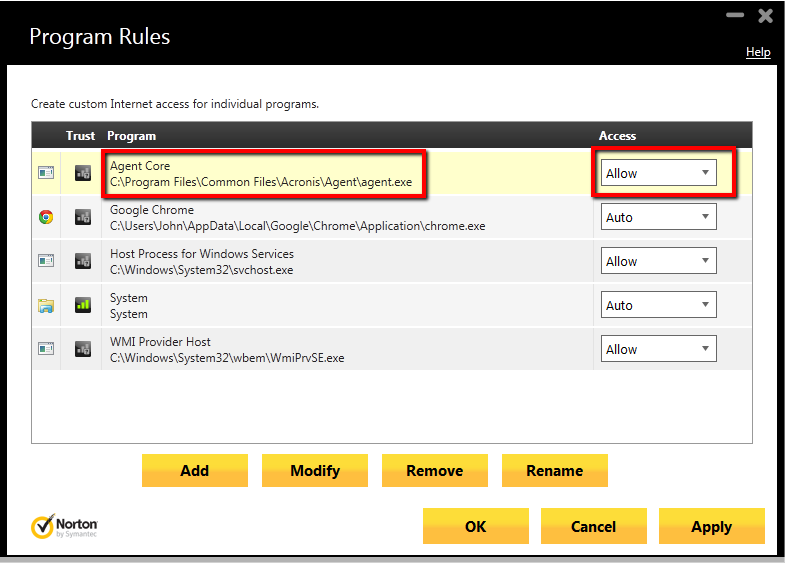Click the path C:\Windows\System32\svchost.exe
This screenshot has width=785, height=563.
(202, 270)
